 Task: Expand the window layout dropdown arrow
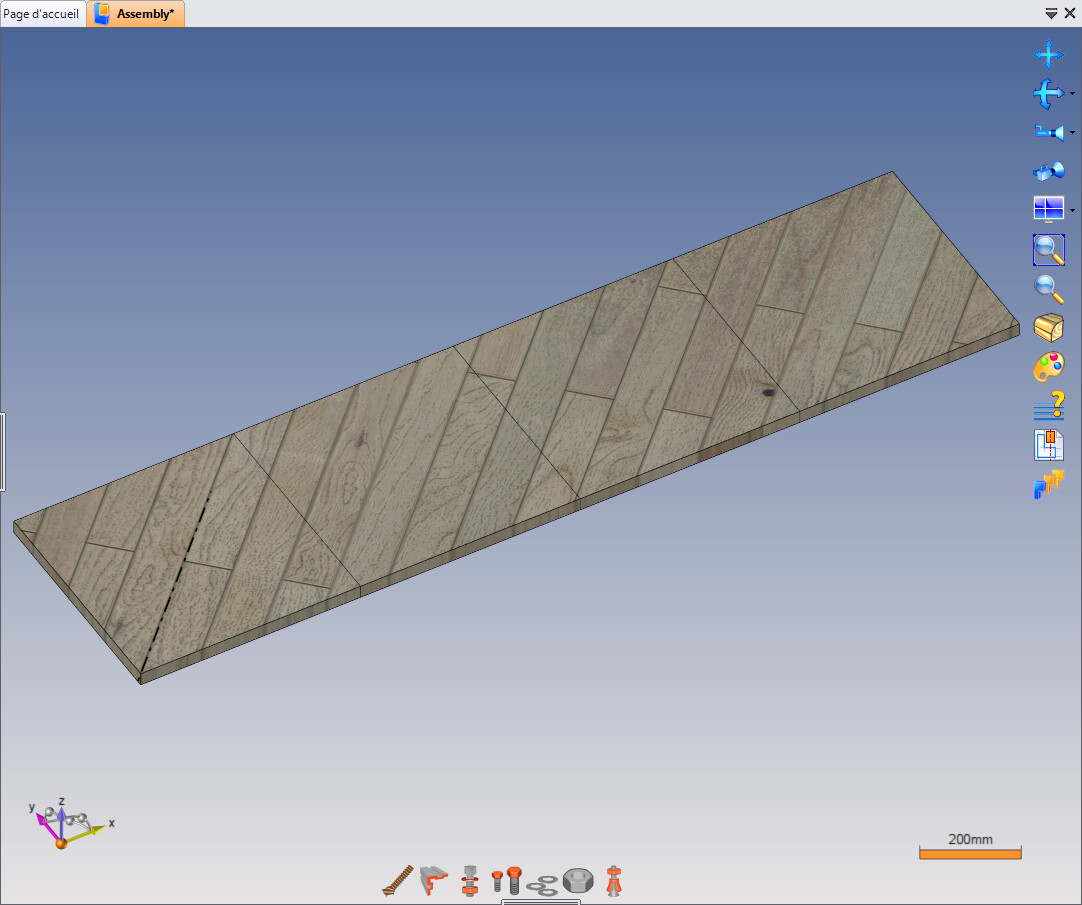tap(1072, 210)
